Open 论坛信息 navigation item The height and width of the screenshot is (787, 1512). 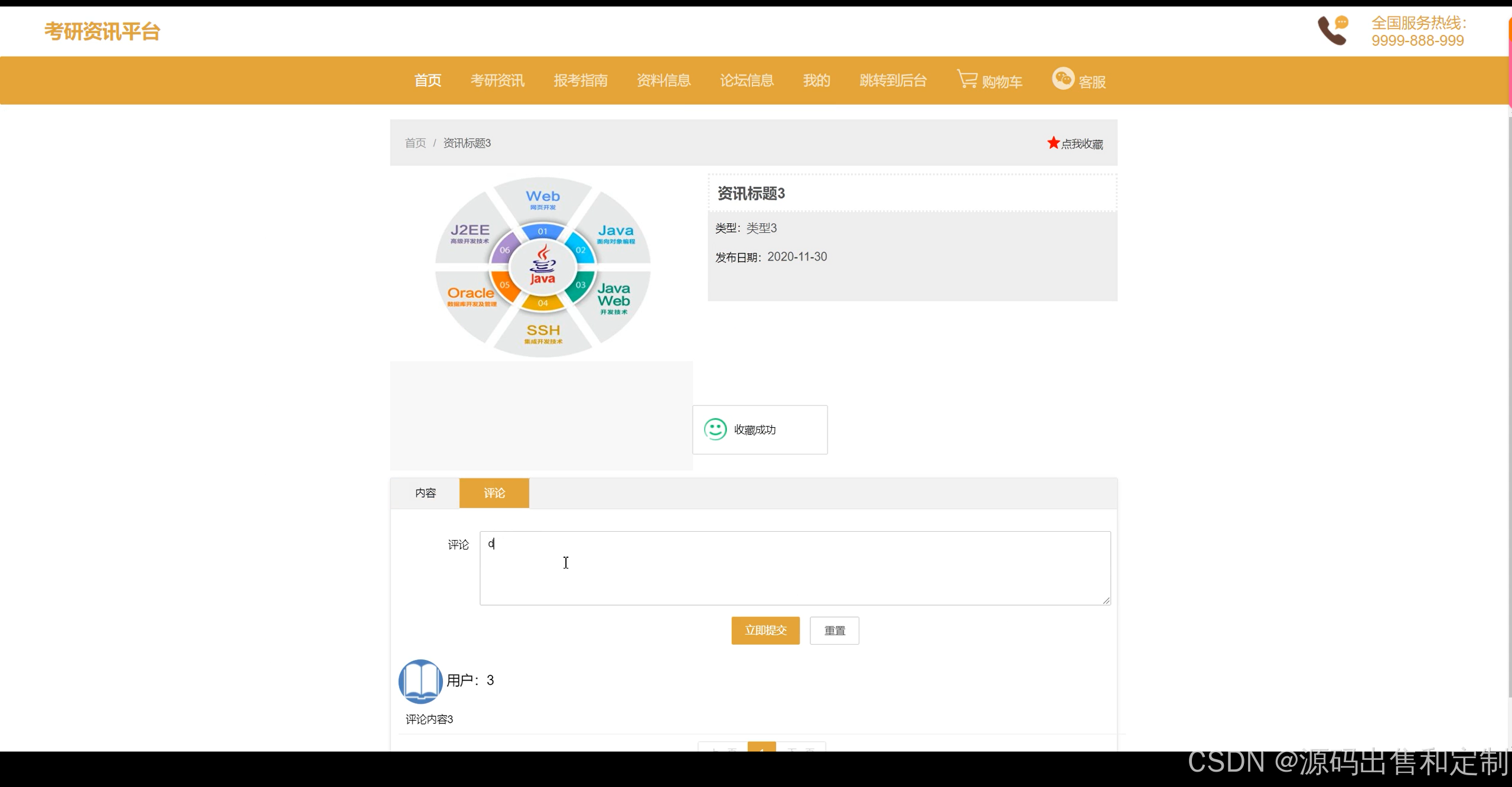[747, 80]
